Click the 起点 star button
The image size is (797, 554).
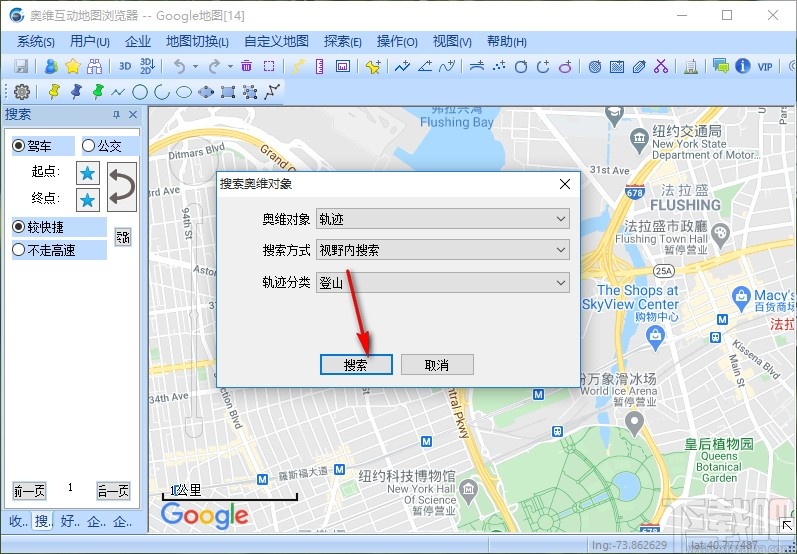87,173
